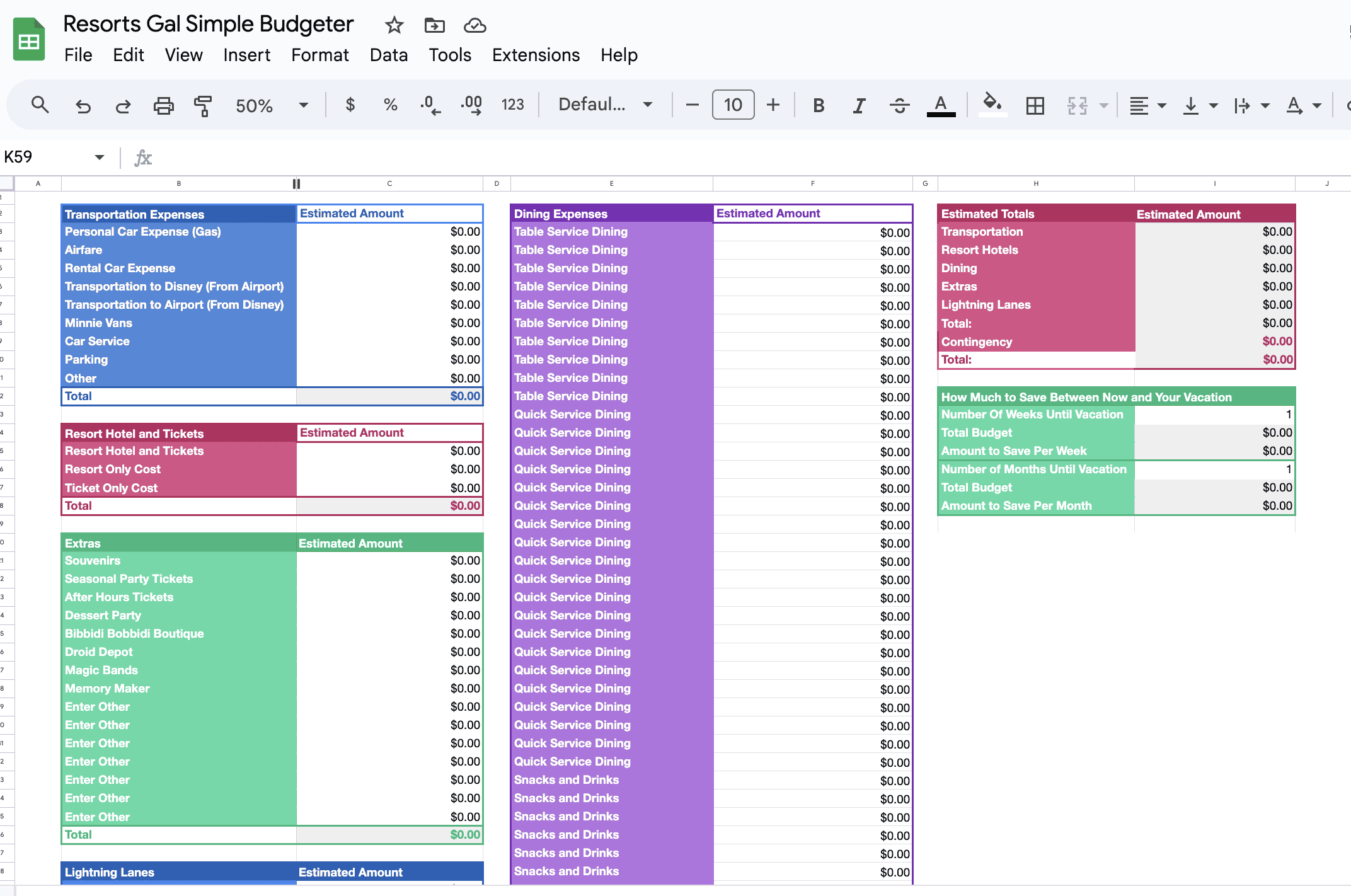Click the print icon in toolbar

(x=163, y=104)
